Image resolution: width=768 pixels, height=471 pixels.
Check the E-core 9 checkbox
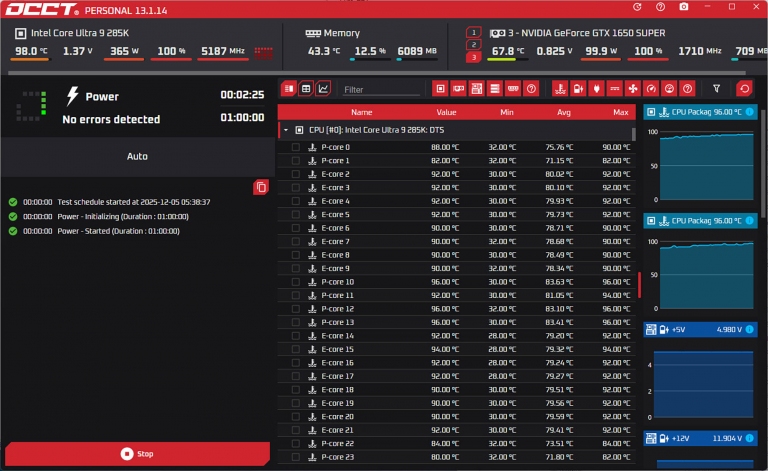[295, 268]
